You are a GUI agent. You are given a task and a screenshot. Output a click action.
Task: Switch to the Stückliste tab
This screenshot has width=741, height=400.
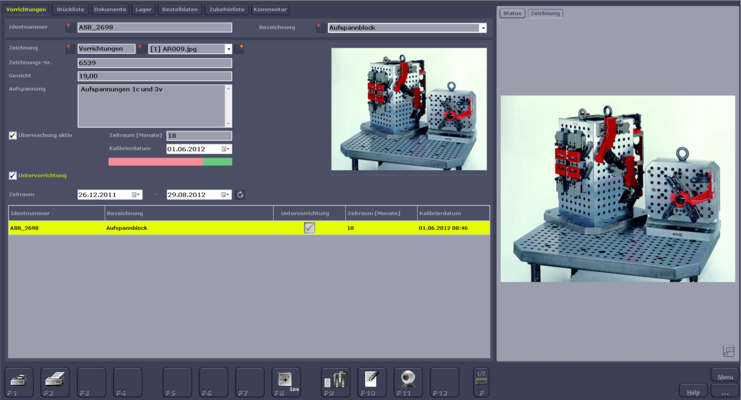[70, 9]
